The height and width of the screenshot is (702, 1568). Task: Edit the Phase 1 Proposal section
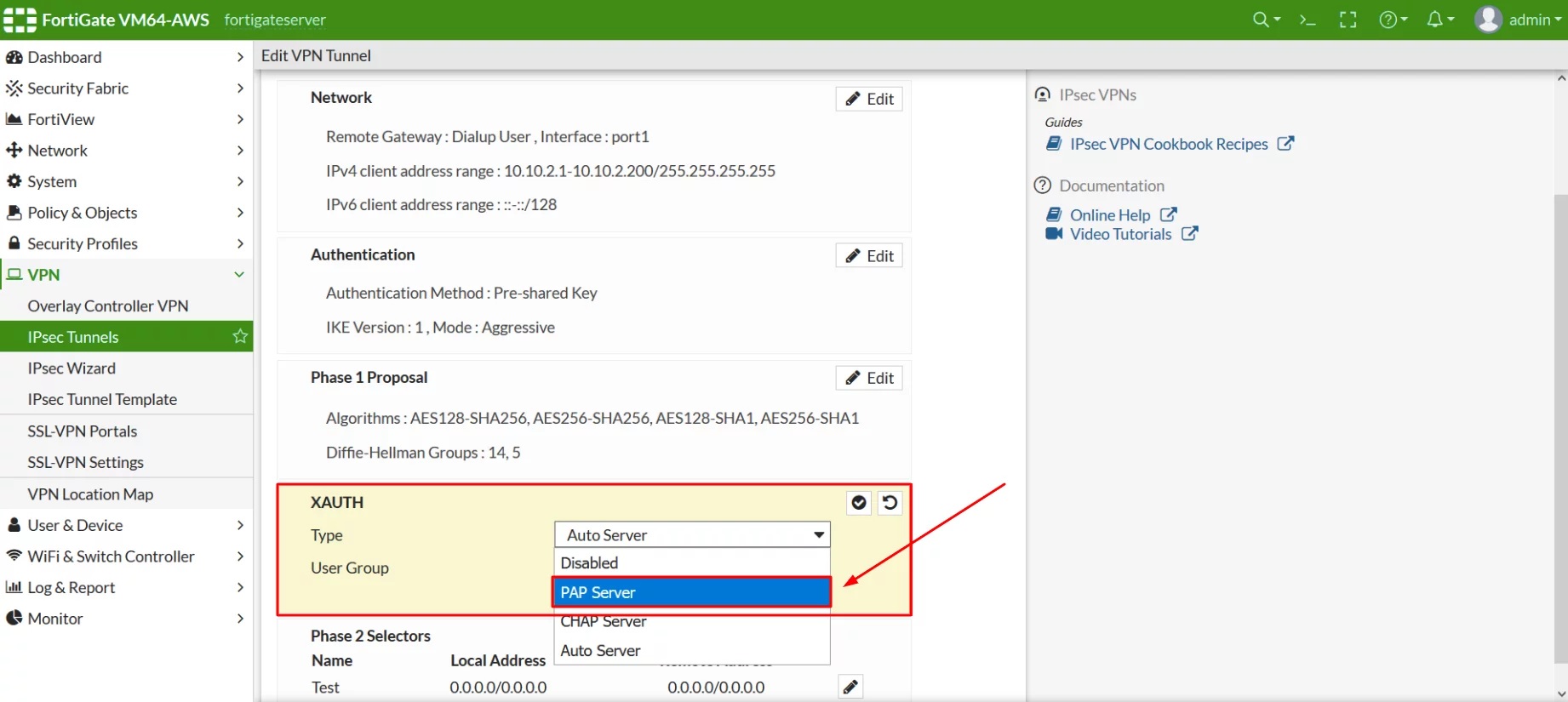(869, 378)
